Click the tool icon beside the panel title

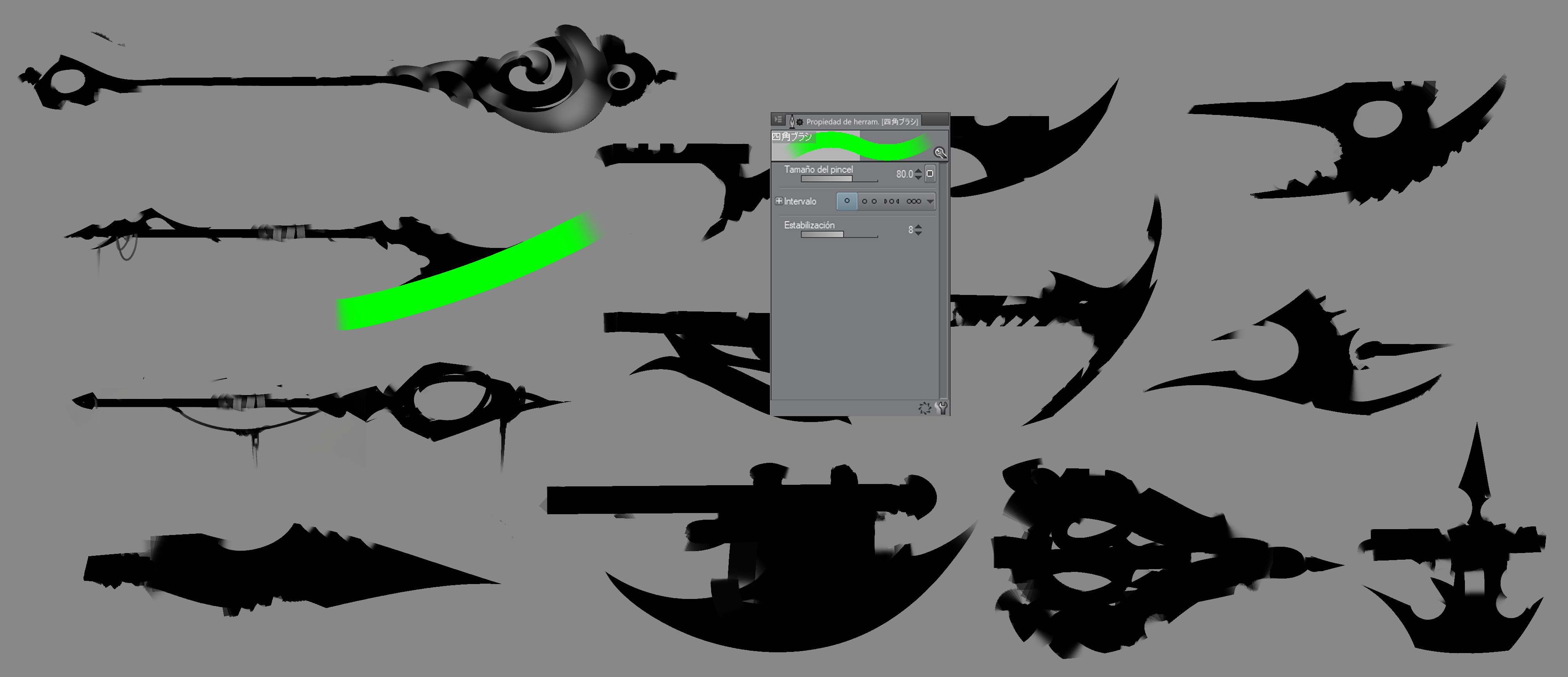(x=793, y=122)
